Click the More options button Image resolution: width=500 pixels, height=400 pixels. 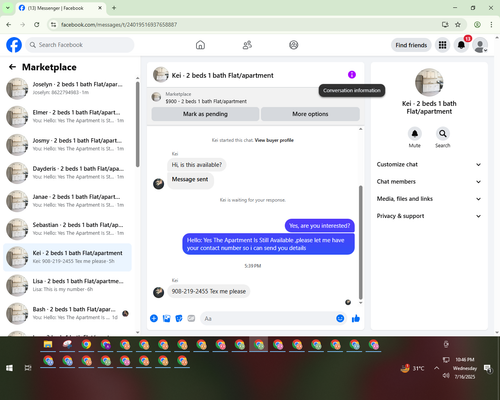[x=310, y=114]
